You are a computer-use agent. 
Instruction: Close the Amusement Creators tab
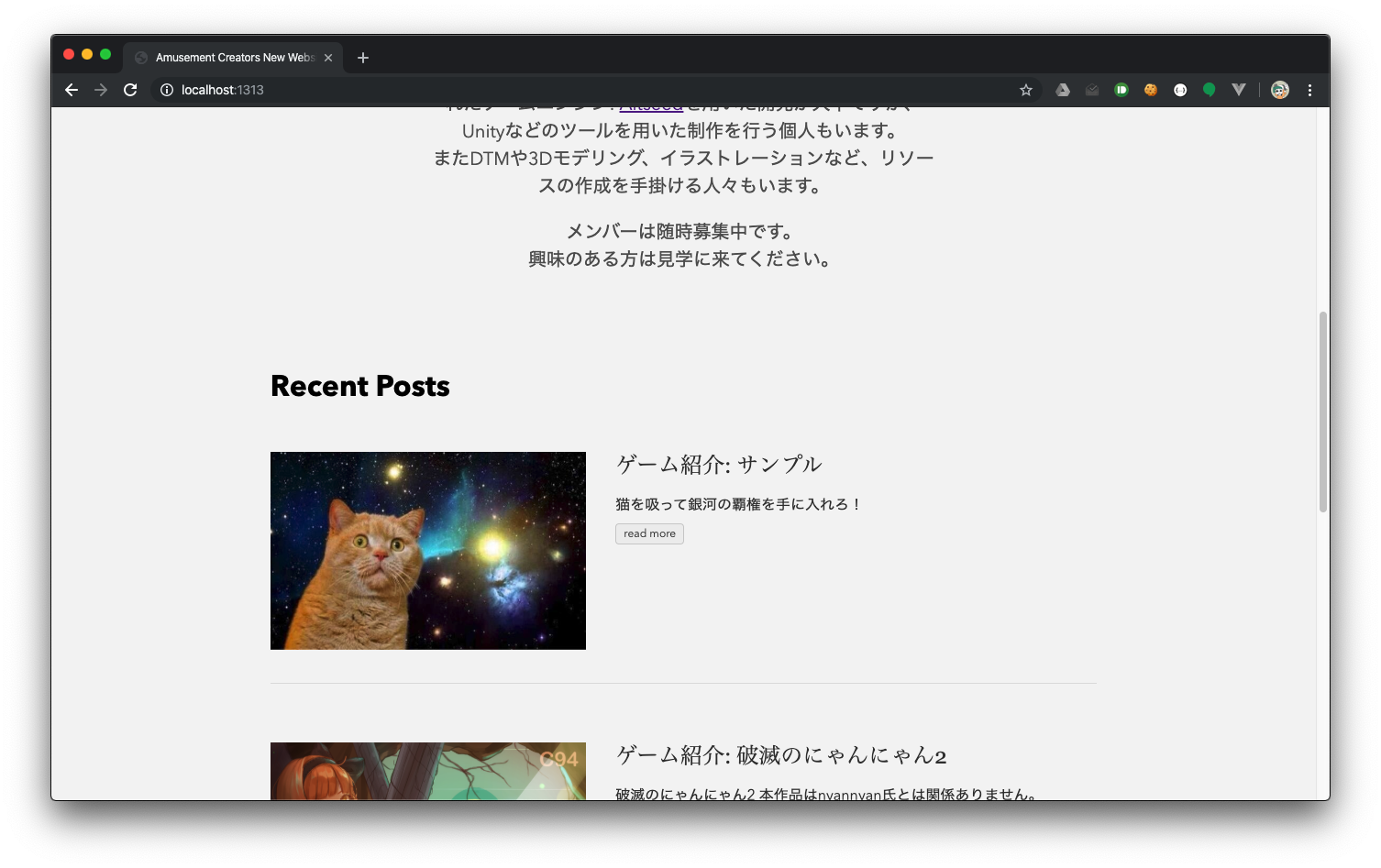coord(328,58)
